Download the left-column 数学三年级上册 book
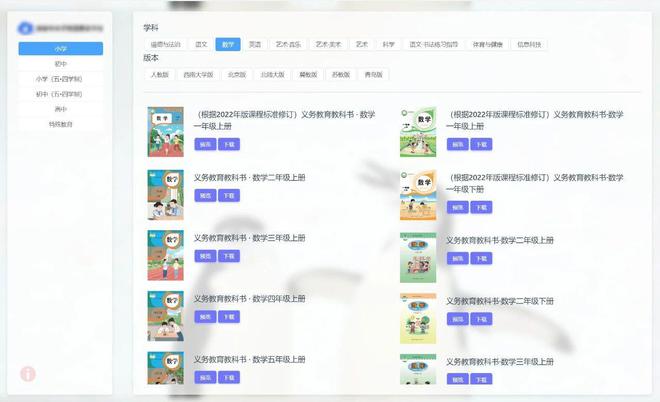 (x=229, y=256)
